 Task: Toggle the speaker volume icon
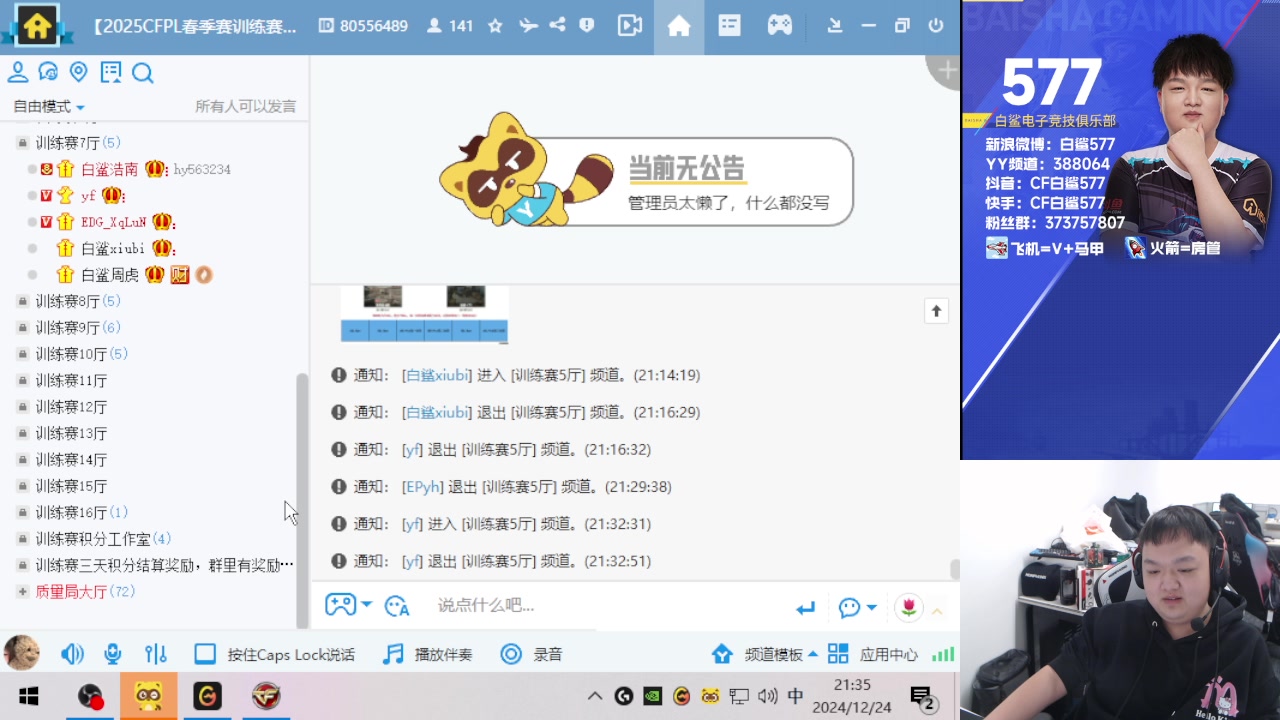click(x=72, y=654)
